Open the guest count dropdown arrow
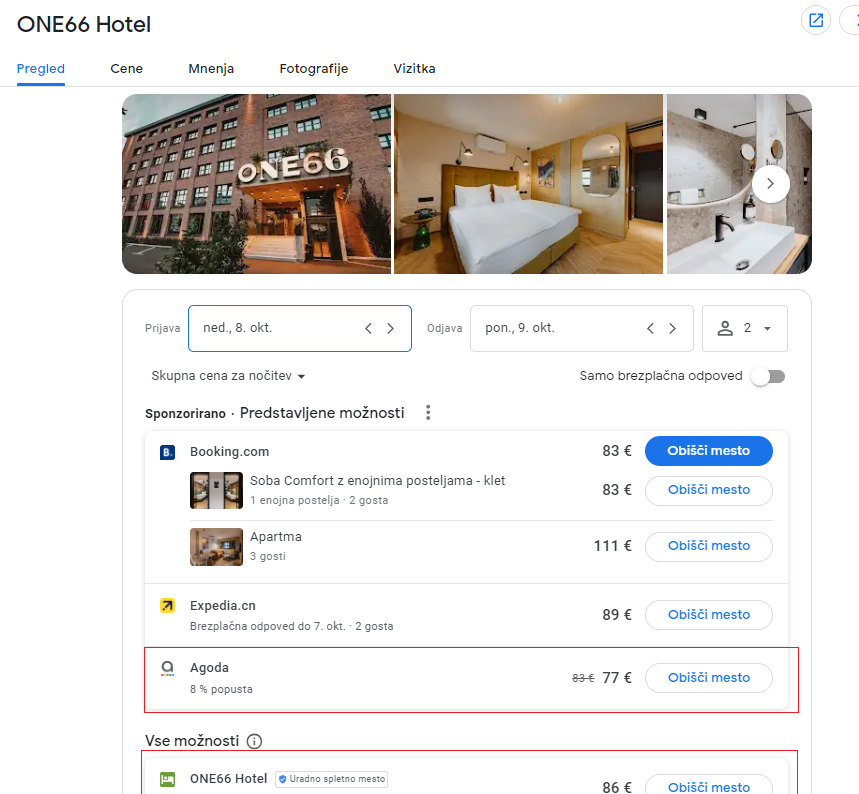Screen dimensions: 859x794 pyautogui.click(x=768, y=329)
